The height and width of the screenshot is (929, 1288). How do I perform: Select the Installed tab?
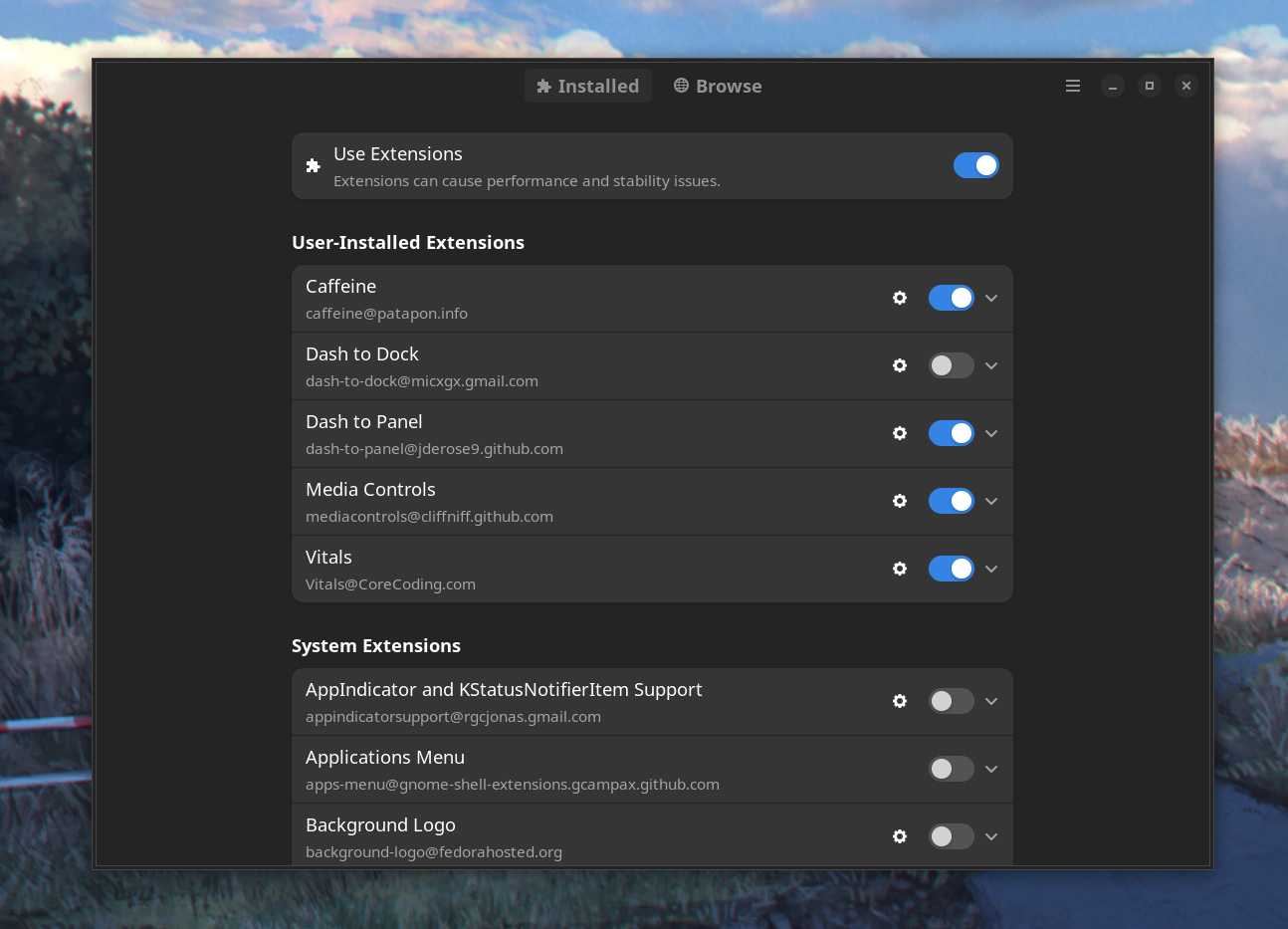click(587, 86)
